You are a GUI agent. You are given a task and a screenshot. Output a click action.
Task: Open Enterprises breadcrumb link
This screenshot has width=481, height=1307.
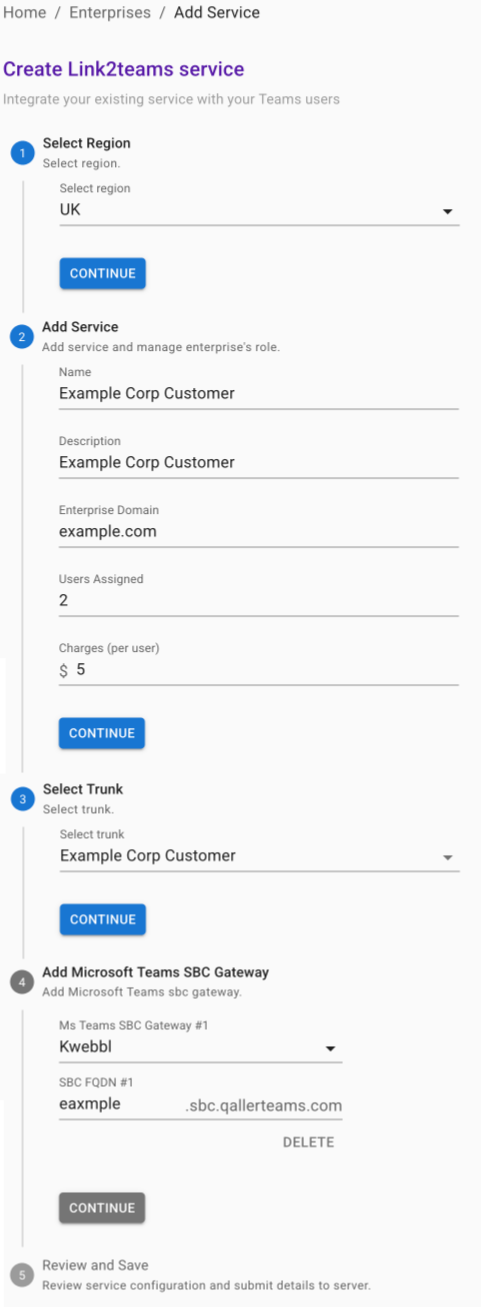110,13
